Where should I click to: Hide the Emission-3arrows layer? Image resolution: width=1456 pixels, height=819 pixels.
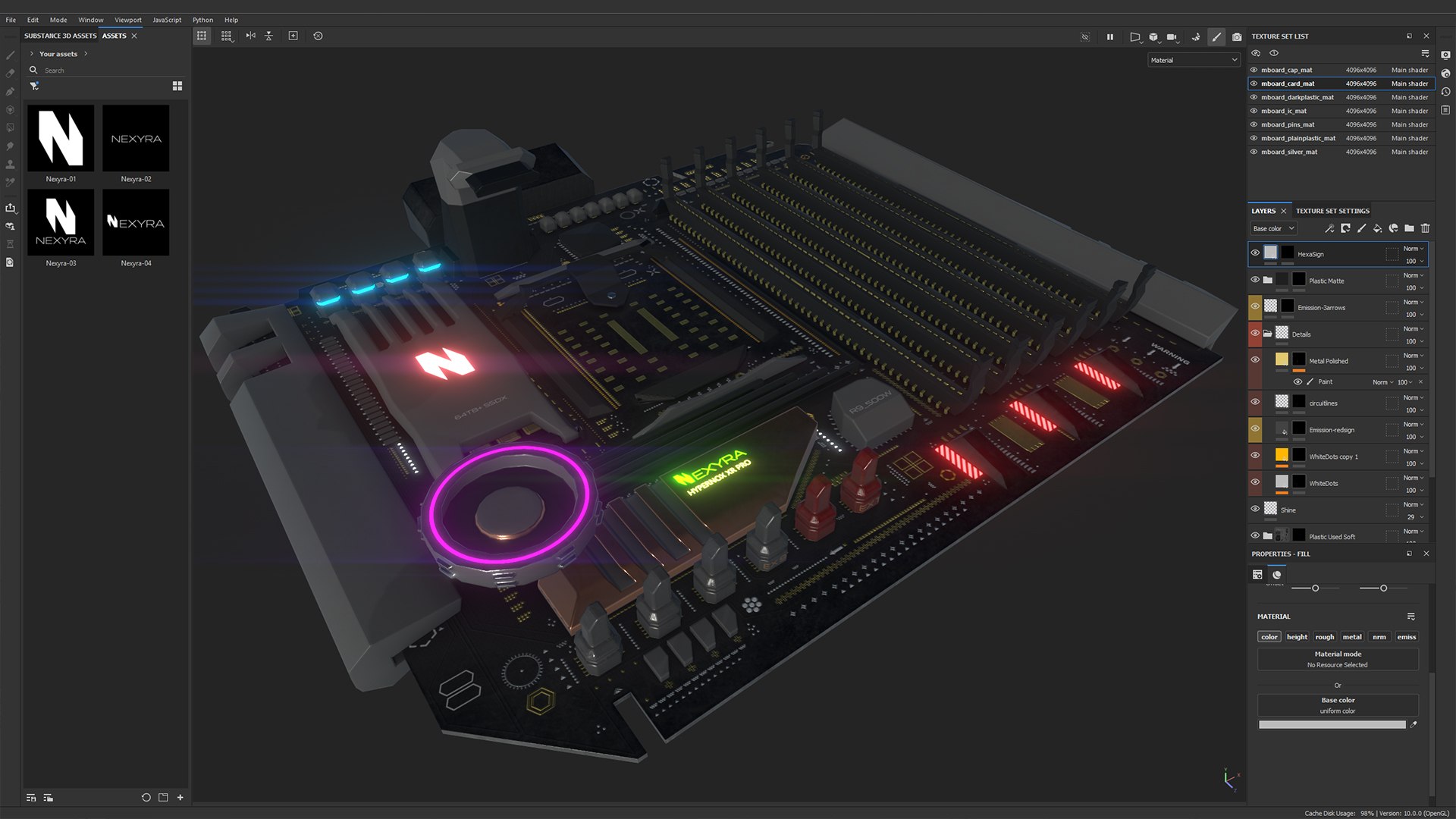[x=1255, y=306]
